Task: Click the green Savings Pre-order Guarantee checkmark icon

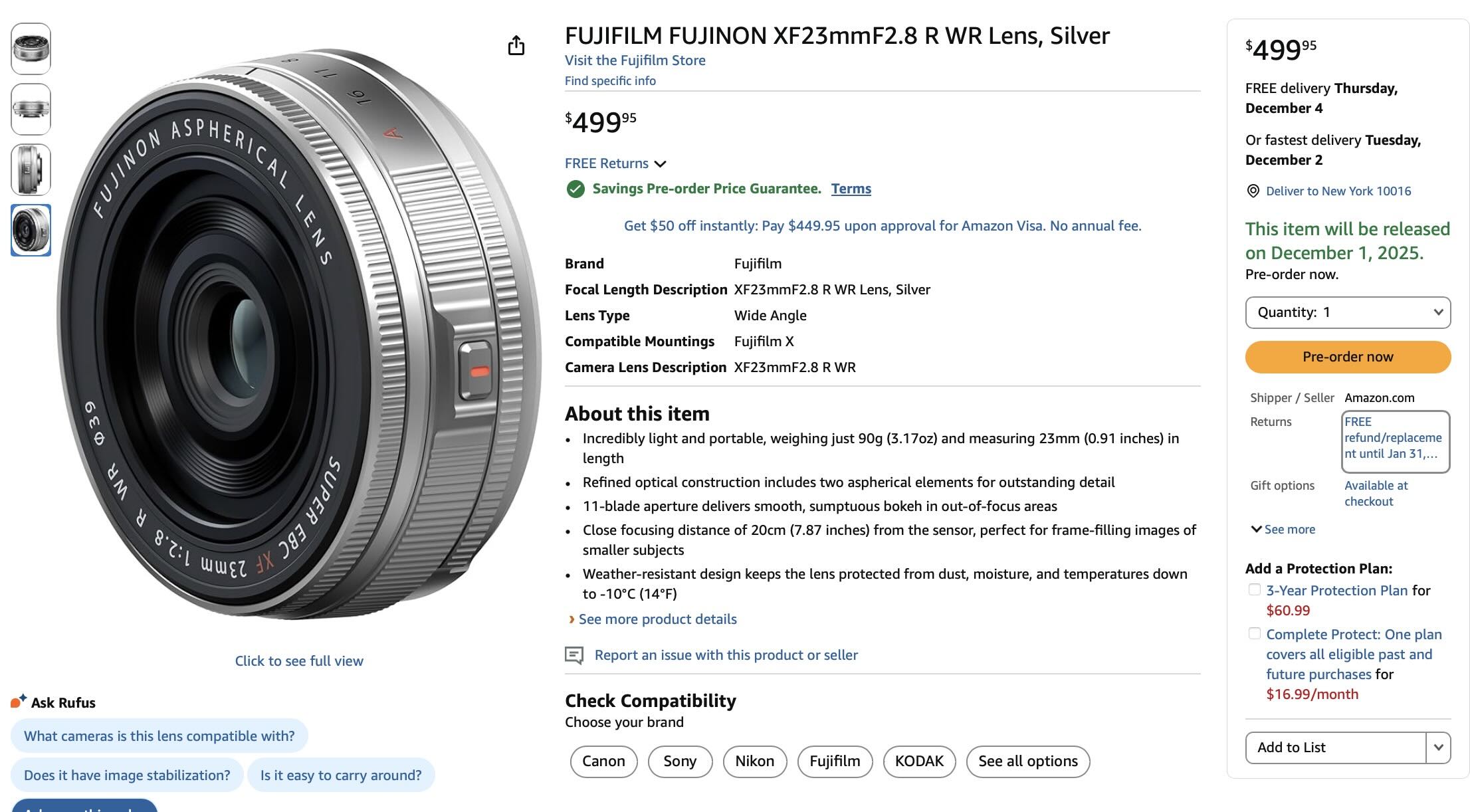Action: [x=574, y=189]
